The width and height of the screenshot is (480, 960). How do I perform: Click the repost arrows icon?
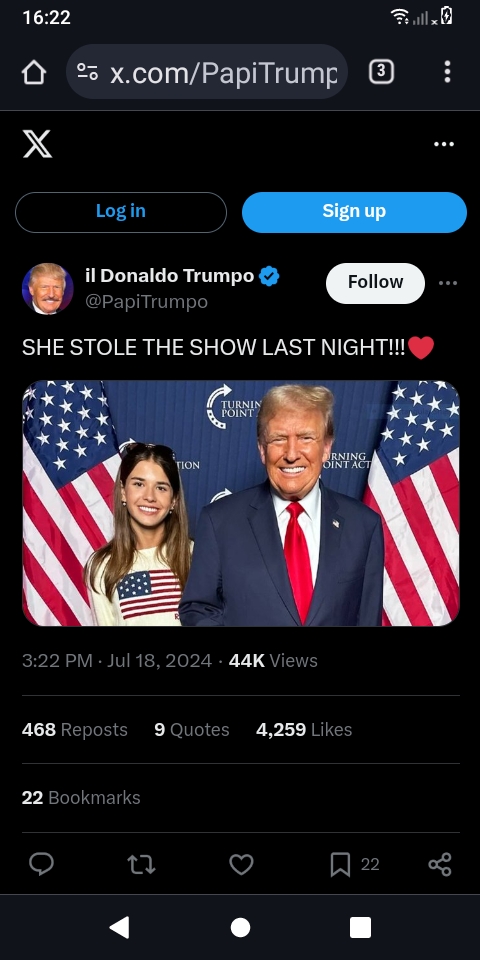[141, 864]
